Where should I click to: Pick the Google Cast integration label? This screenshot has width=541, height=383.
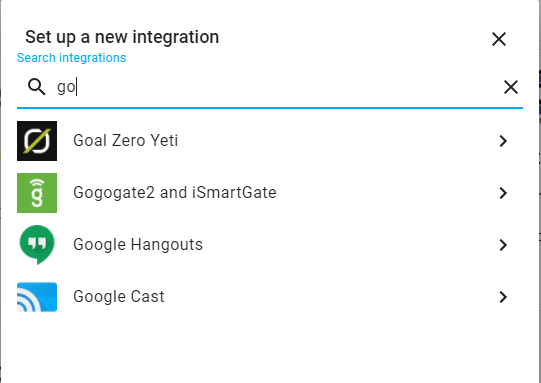tap(119, 297)
